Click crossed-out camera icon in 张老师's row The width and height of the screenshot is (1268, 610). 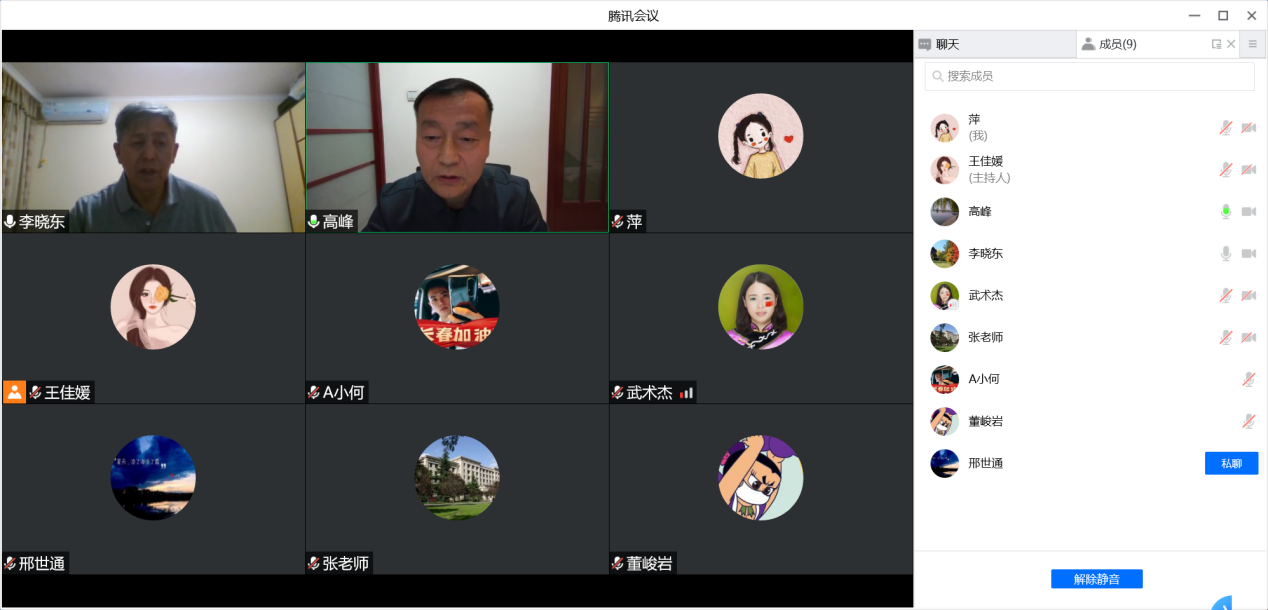pos(1248,338)
